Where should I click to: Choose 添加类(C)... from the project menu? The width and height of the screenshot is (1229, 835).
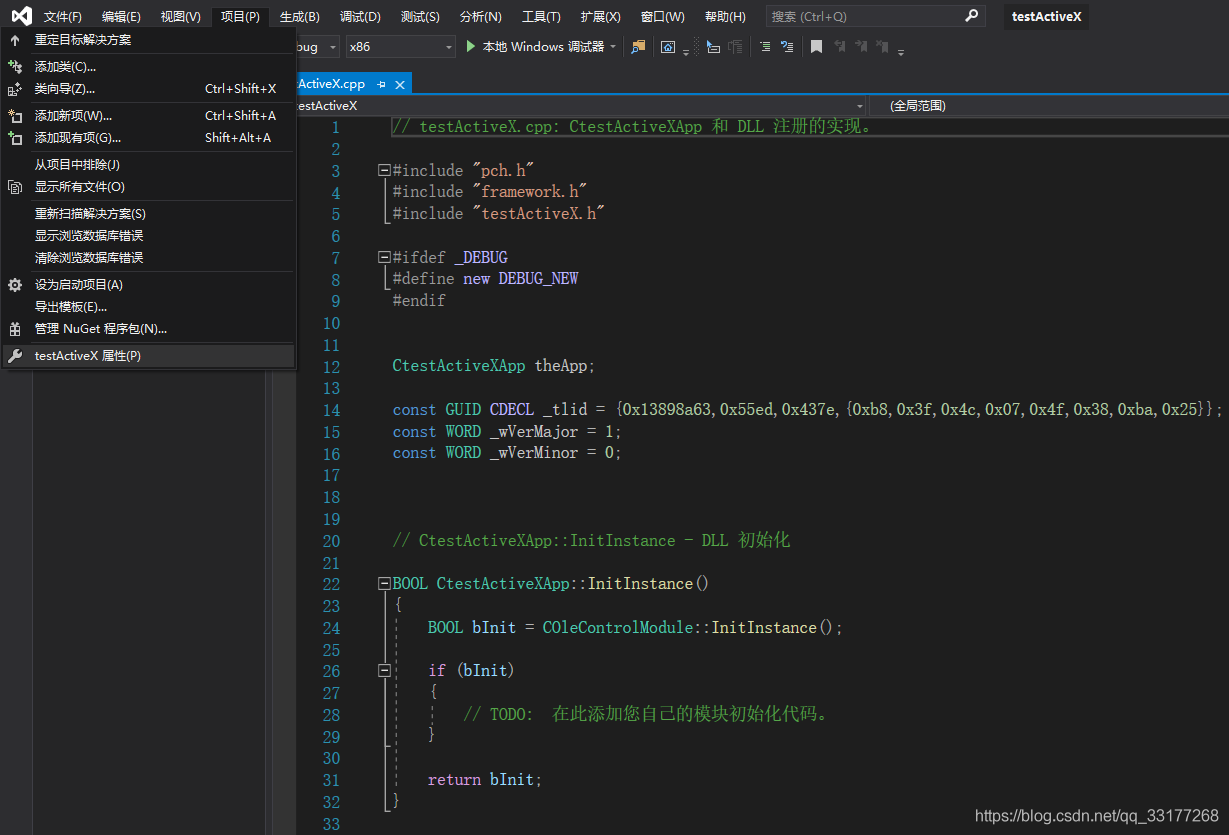65,66
